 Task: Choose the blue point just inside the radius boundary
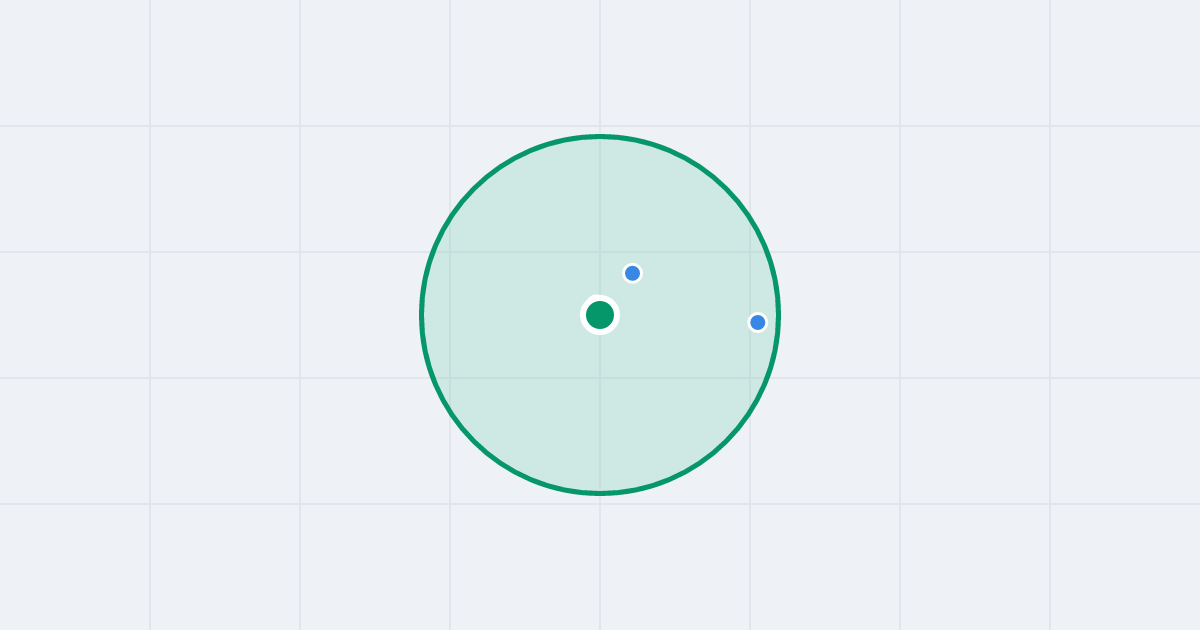pyautogui.click(x=757, y=322)
